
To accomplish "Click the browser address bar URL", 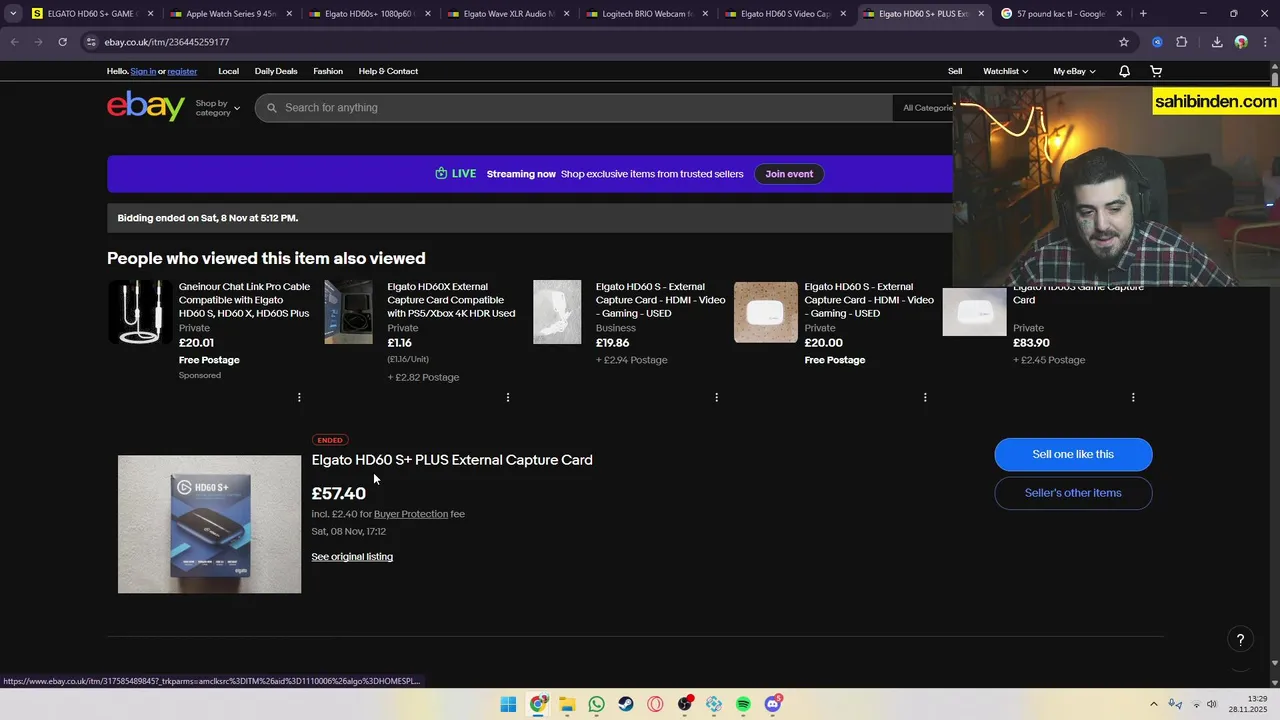I will pyautogui.click(x=167, y=42).
